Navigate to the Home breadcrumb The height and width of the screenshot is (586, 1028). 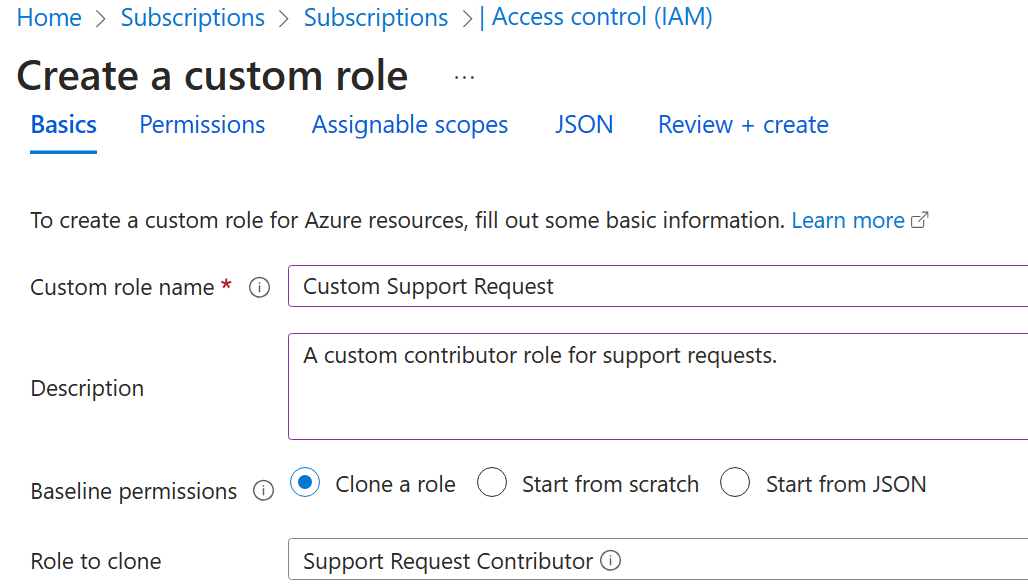point(49,18)
